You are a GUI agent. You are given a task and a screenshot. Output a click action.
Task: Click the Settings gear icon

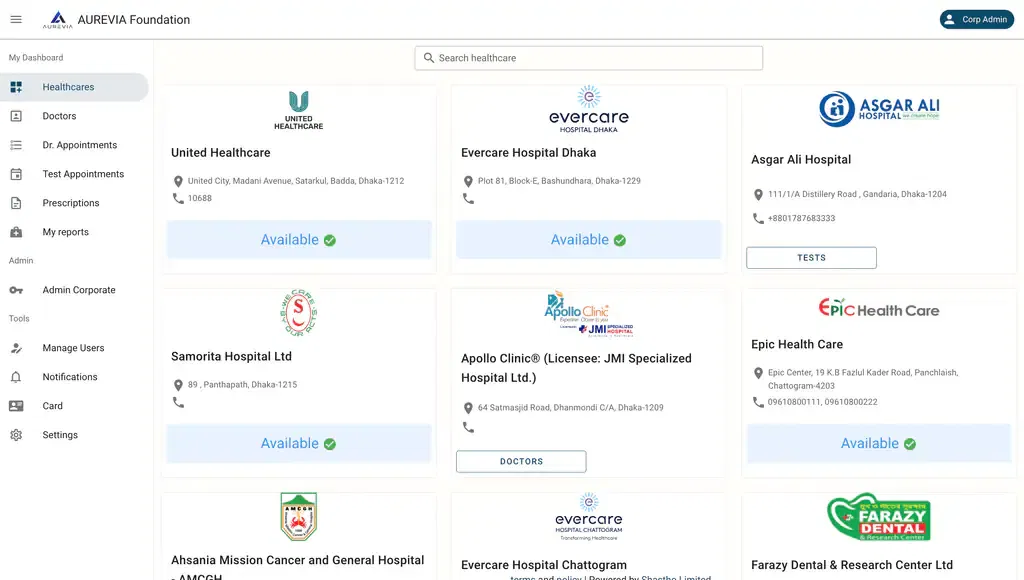(x=16, y=435)
